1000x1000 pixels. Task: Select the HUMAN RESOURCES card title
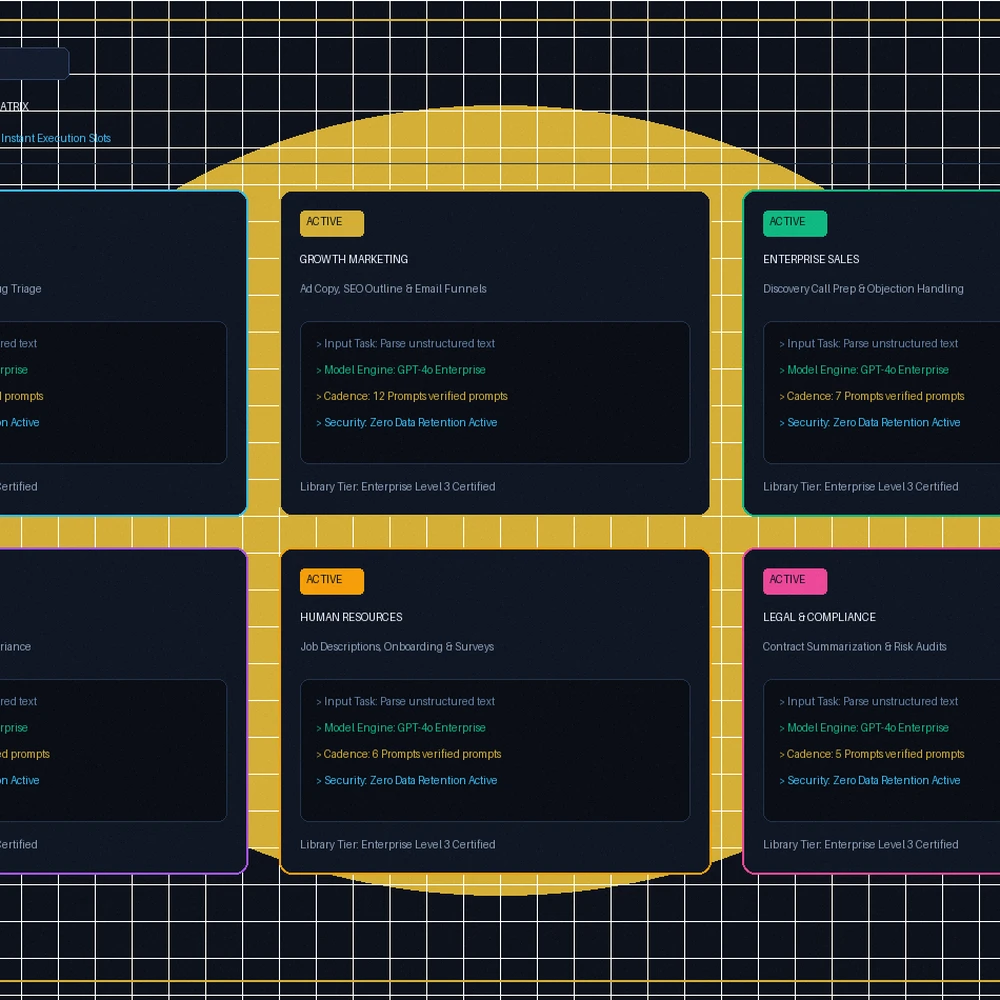[351, 617]
